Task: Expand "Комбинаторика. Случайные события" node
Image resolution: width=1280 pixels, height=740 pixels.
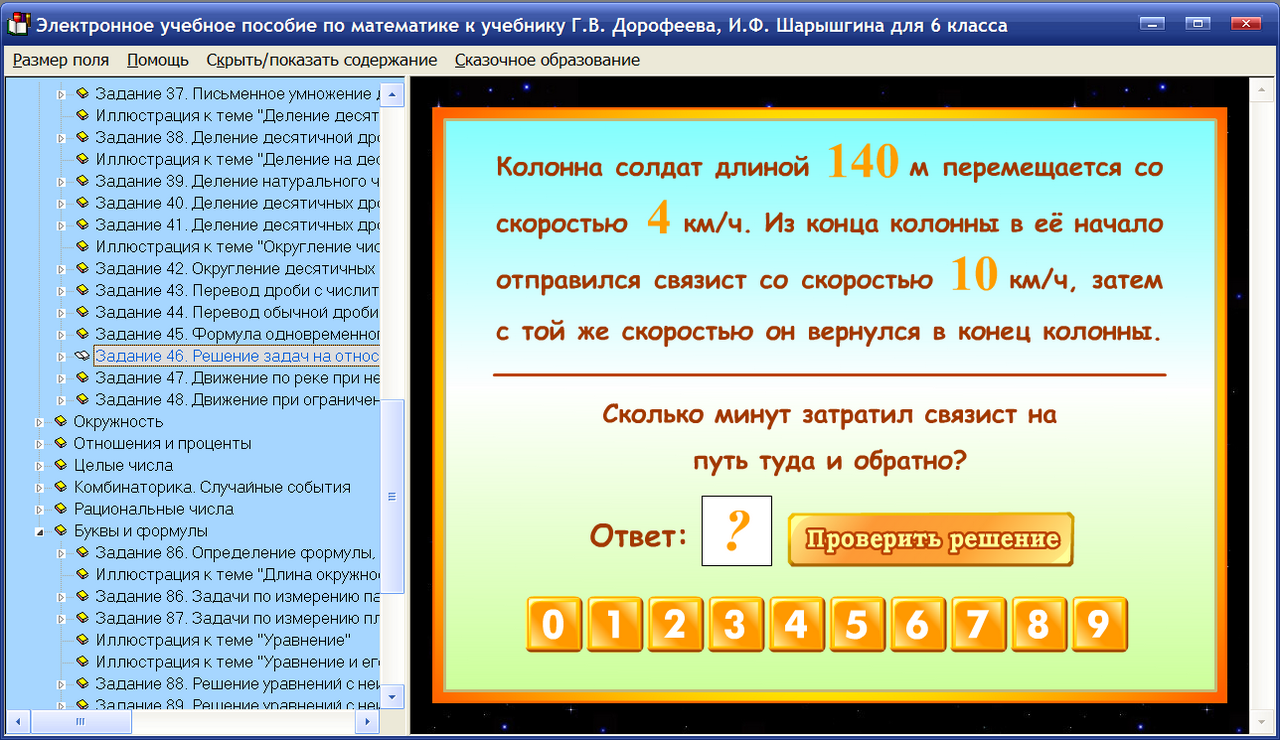Action: tap(38, 486)
